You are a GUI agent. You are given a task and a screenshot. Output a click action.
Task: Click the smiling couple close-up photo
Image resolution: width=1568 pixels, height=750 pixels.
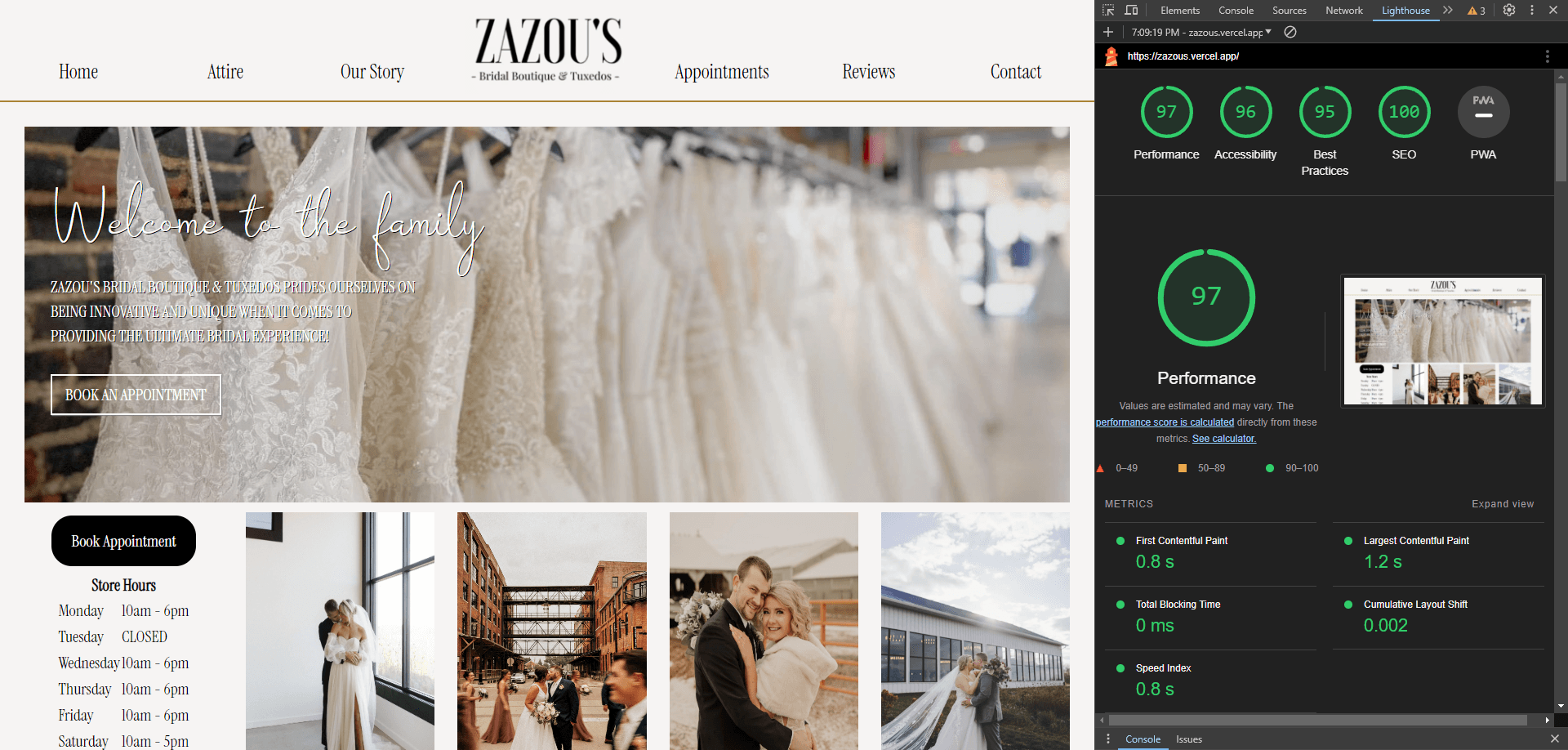pos(764,631)
